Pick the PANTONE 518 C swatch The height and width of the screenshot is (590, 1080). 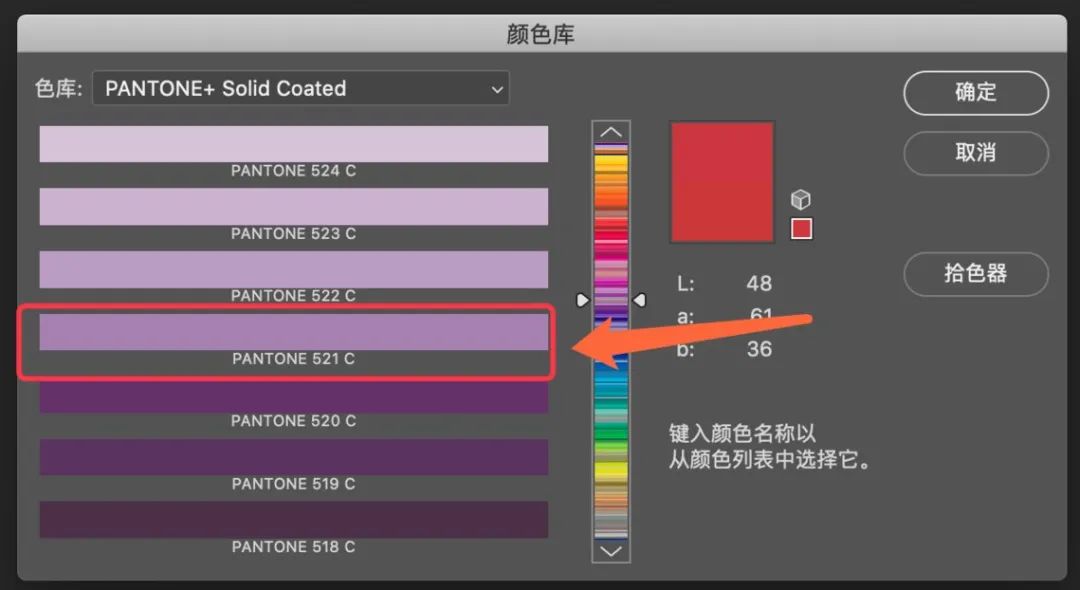point(294,520)
